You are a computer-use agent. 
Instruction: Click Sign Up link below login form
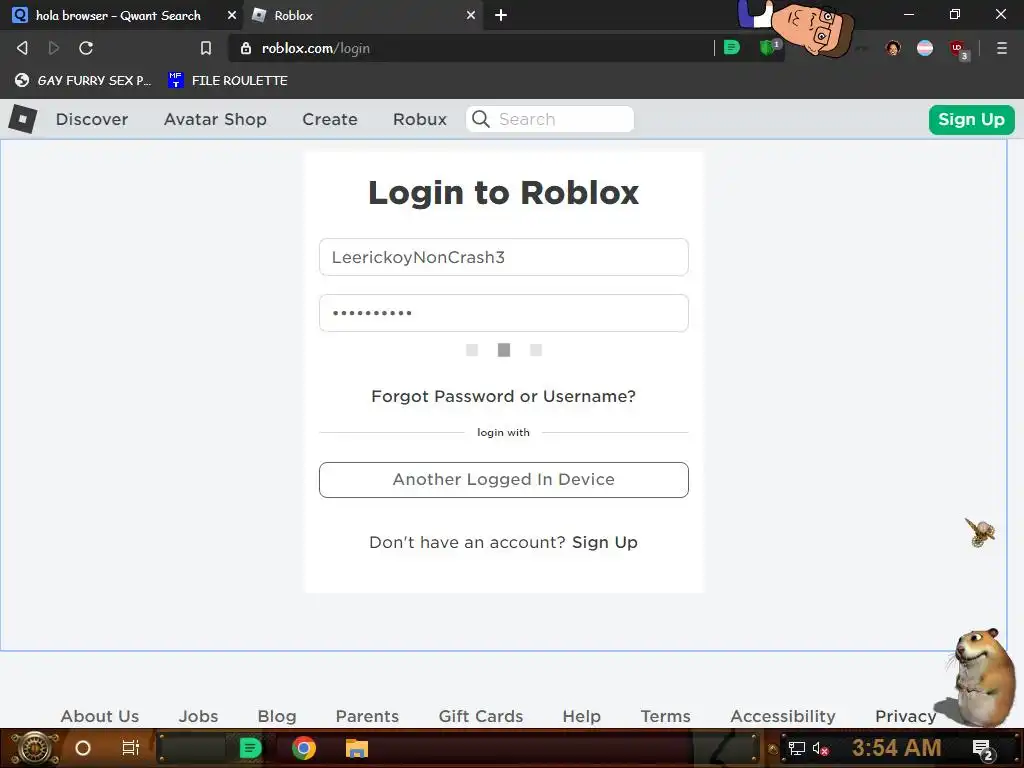click(605, 543)
